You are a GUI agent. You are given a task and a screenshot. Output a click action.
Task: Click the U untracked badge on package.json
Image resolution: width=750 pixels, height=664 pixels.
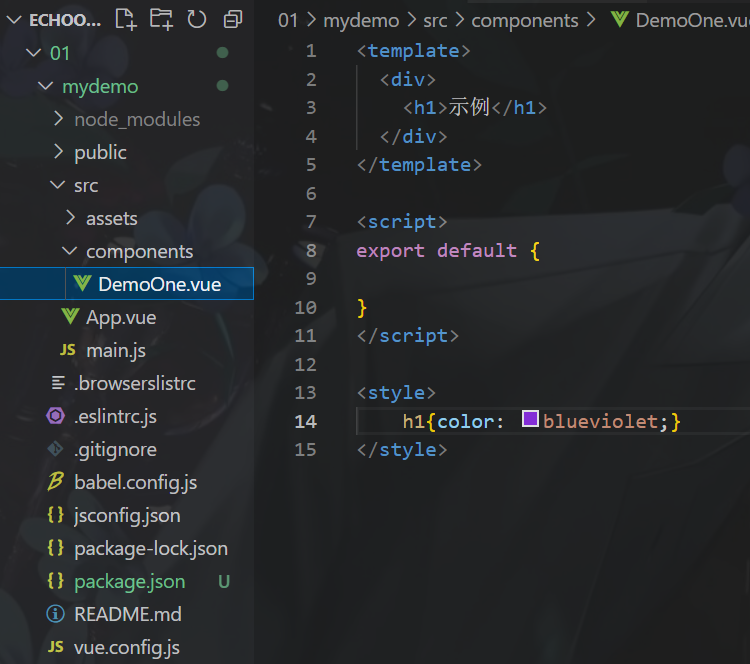point(224,581)
